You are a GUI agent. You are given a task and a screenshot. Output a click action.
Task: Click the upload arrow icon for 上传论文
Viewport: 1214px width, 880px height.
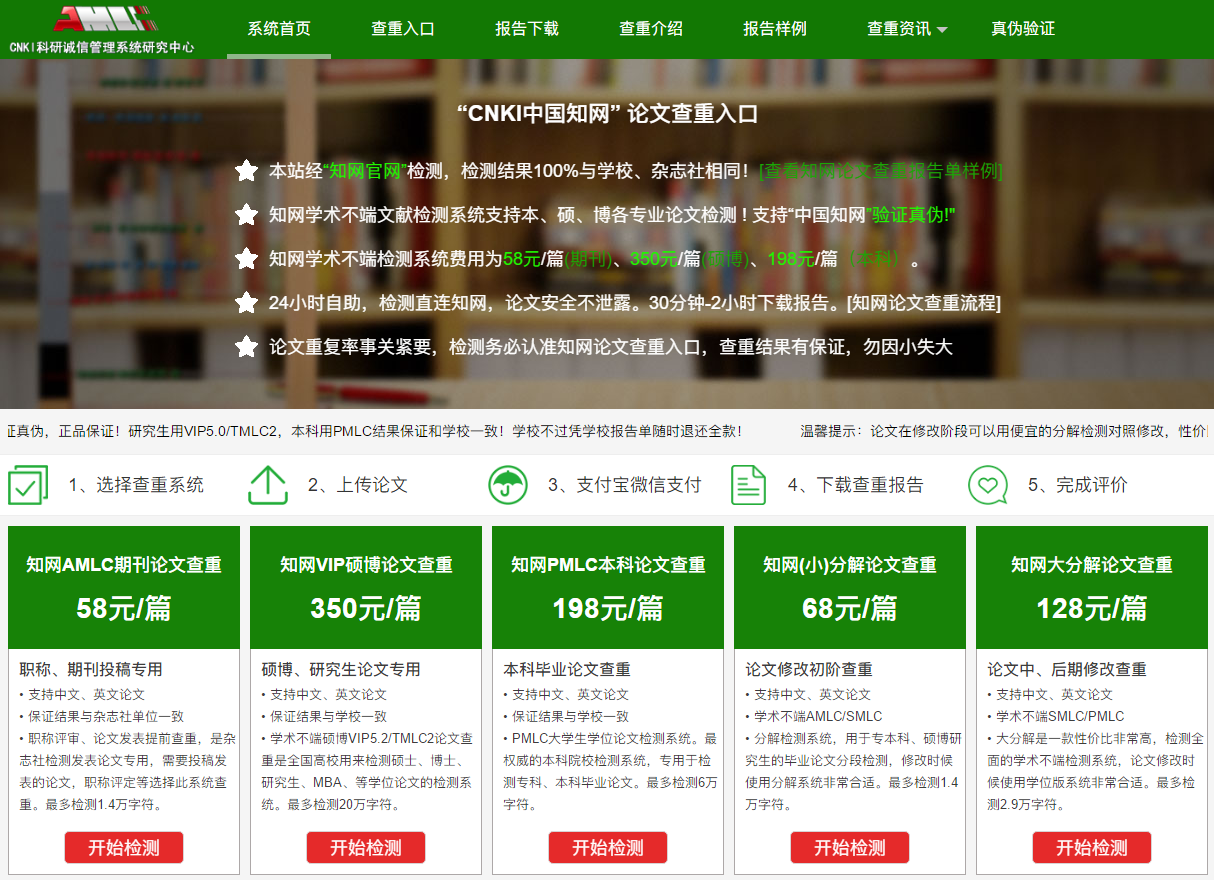click(x=267, y=485)
